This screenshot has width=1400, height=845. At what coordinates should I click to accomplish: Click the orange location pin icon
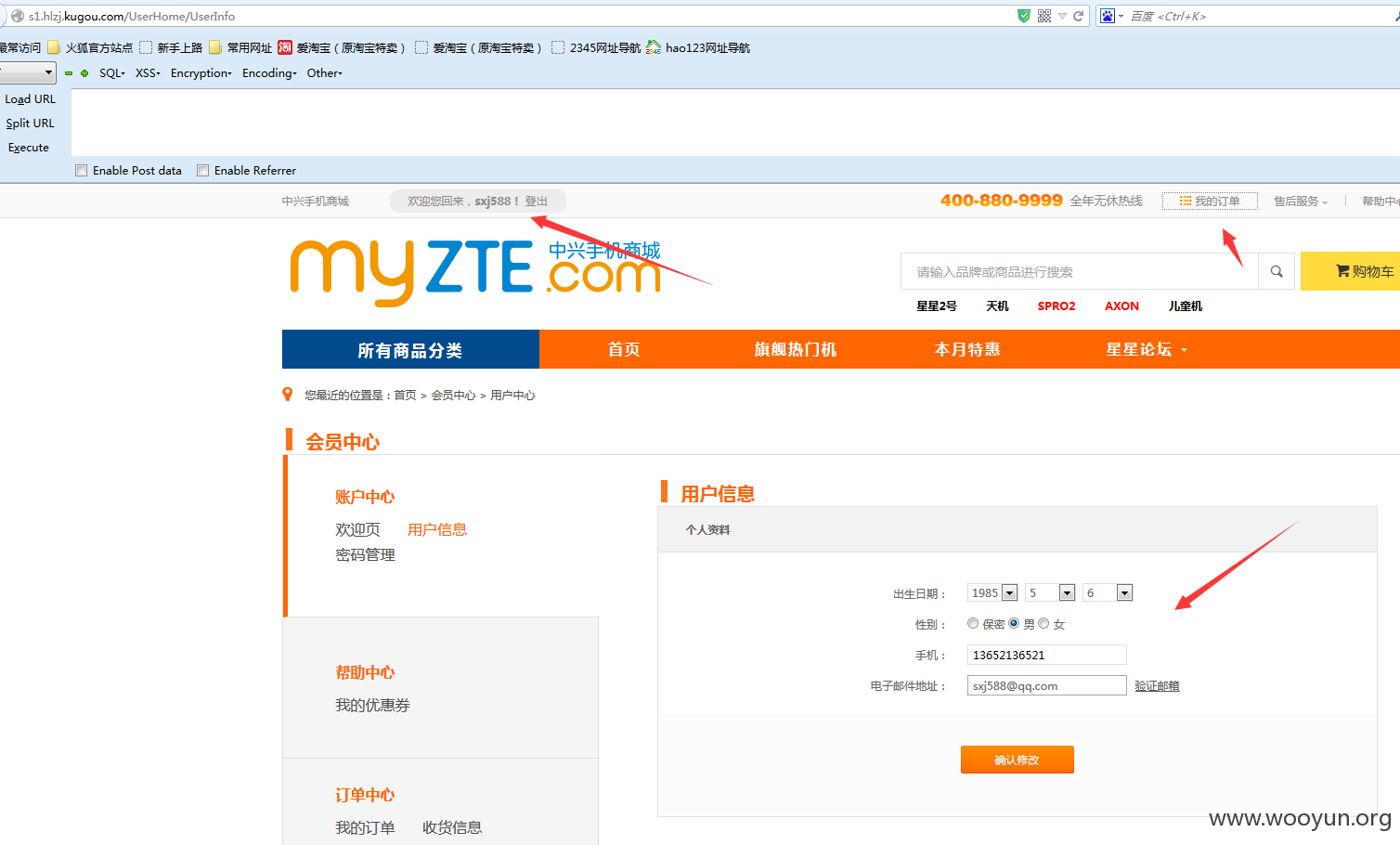(x=288, y=395)
